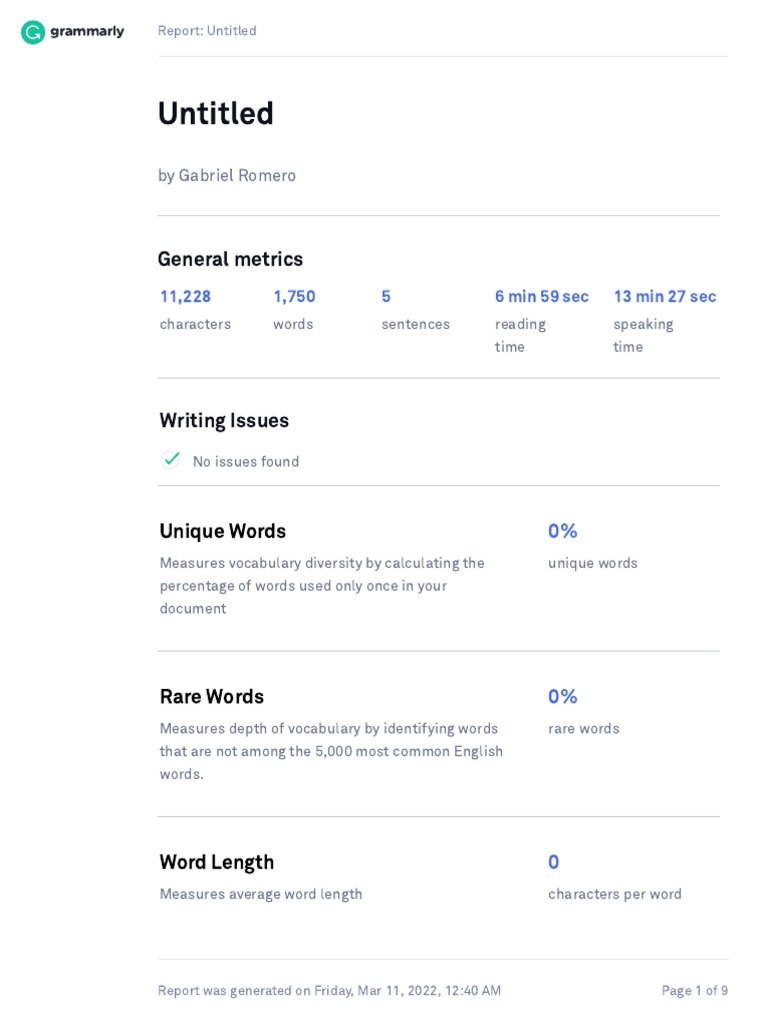Click the author name Gabriel Romero

[237, 176]
